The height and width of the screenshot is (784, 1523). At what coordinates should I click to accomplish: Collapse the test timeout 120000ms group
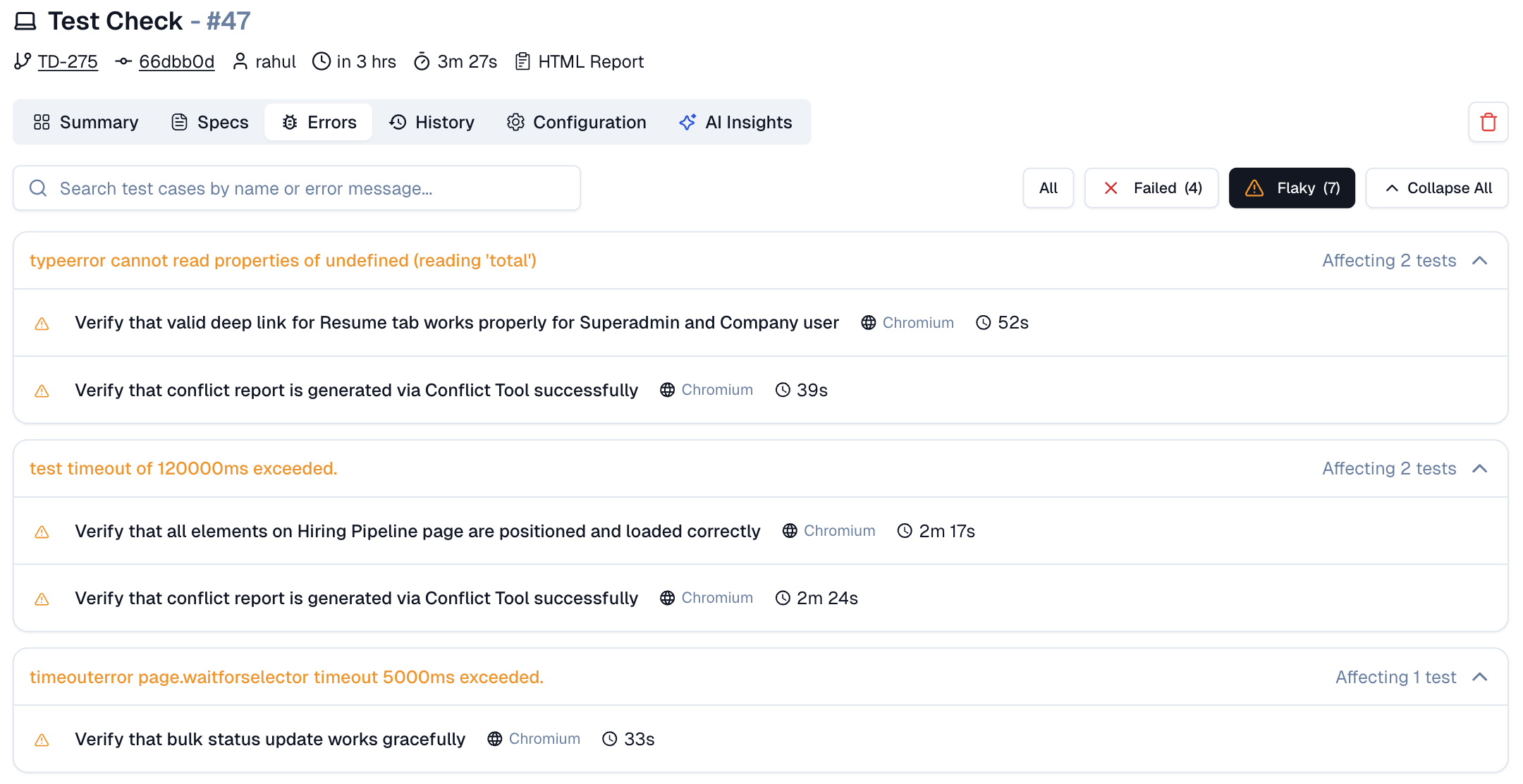point(1479,469)
